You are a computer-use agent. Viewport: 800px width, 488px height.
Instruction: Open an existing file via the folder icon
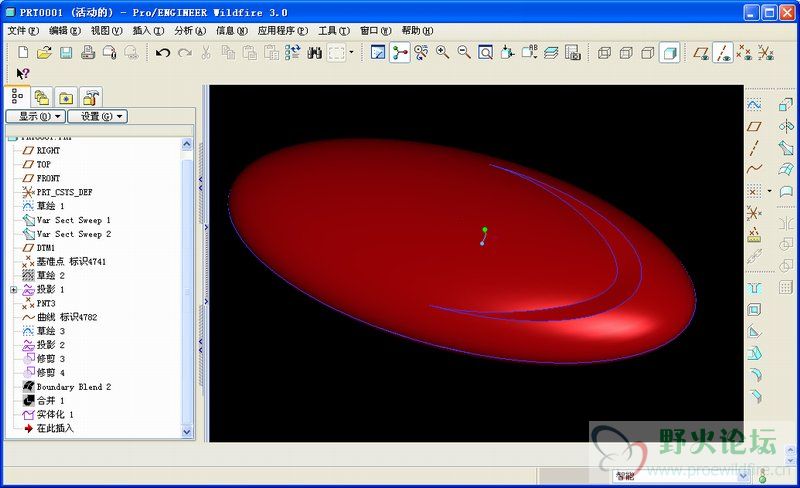pyautogui.click(x=44, y=53)
